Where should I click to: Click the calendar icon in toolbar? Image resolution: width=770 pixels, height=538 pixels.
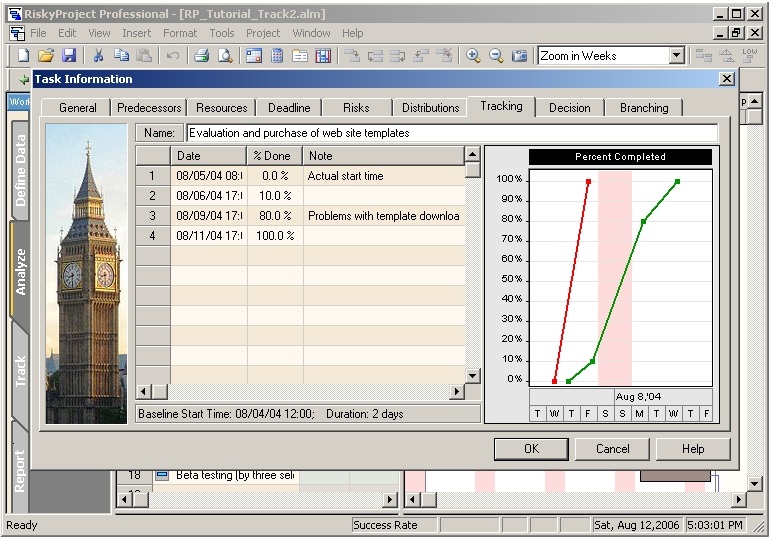click(x=254, y=55)
